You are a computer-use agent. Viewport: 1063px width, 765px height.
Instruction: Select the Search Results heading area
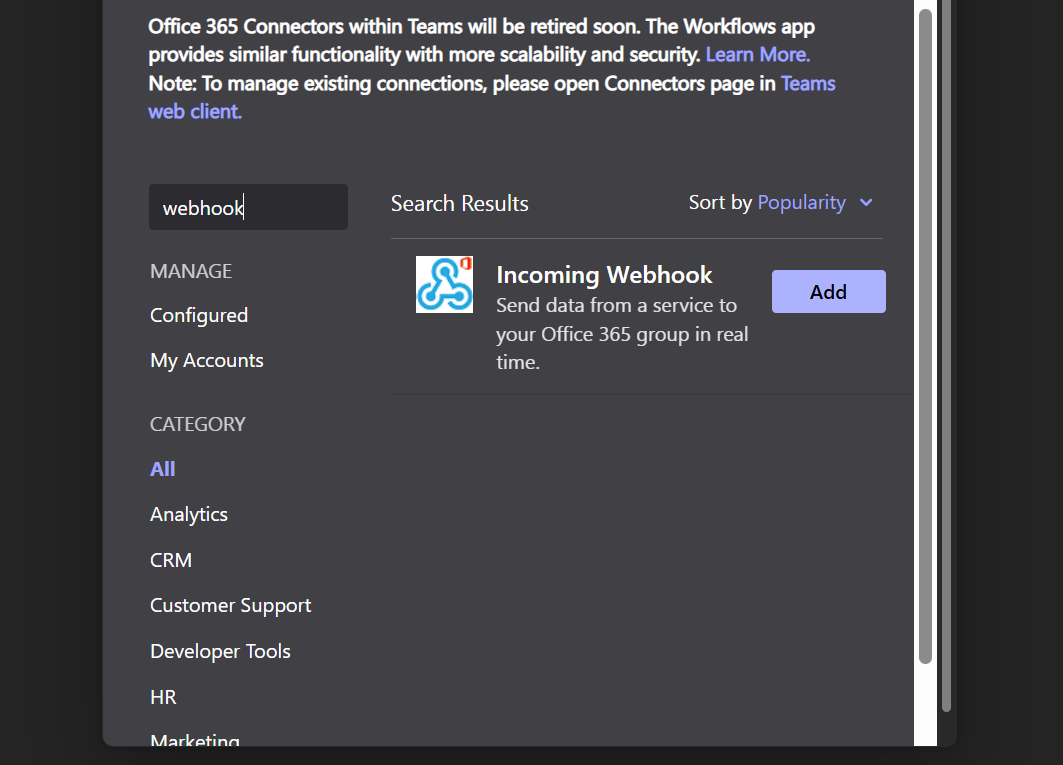459,203
